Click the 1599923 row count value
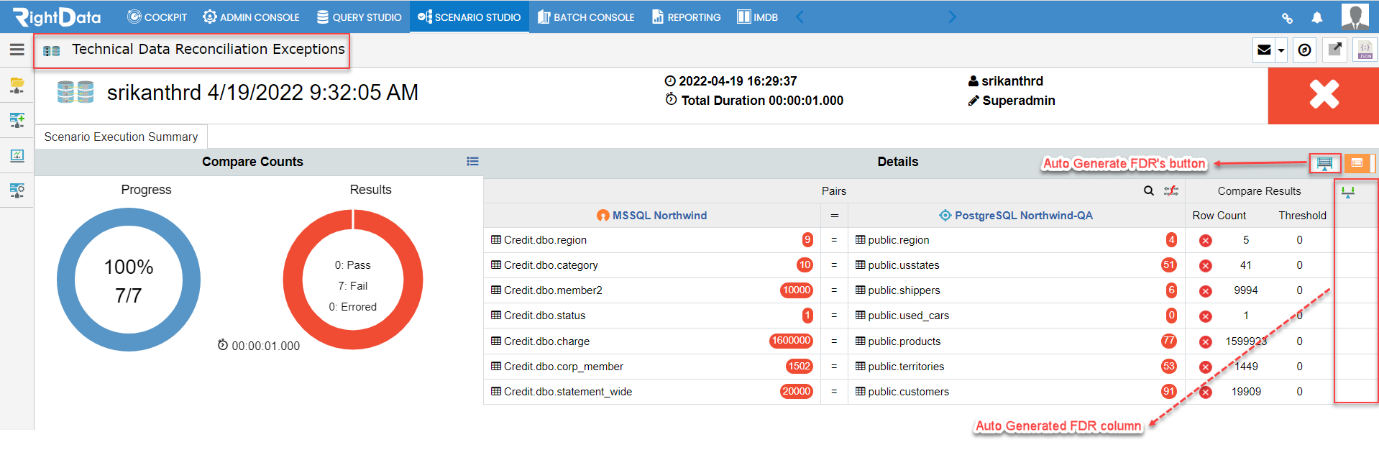Image resolution: width=1379 pixels, height=455 pixels. tap(1246, 341)
